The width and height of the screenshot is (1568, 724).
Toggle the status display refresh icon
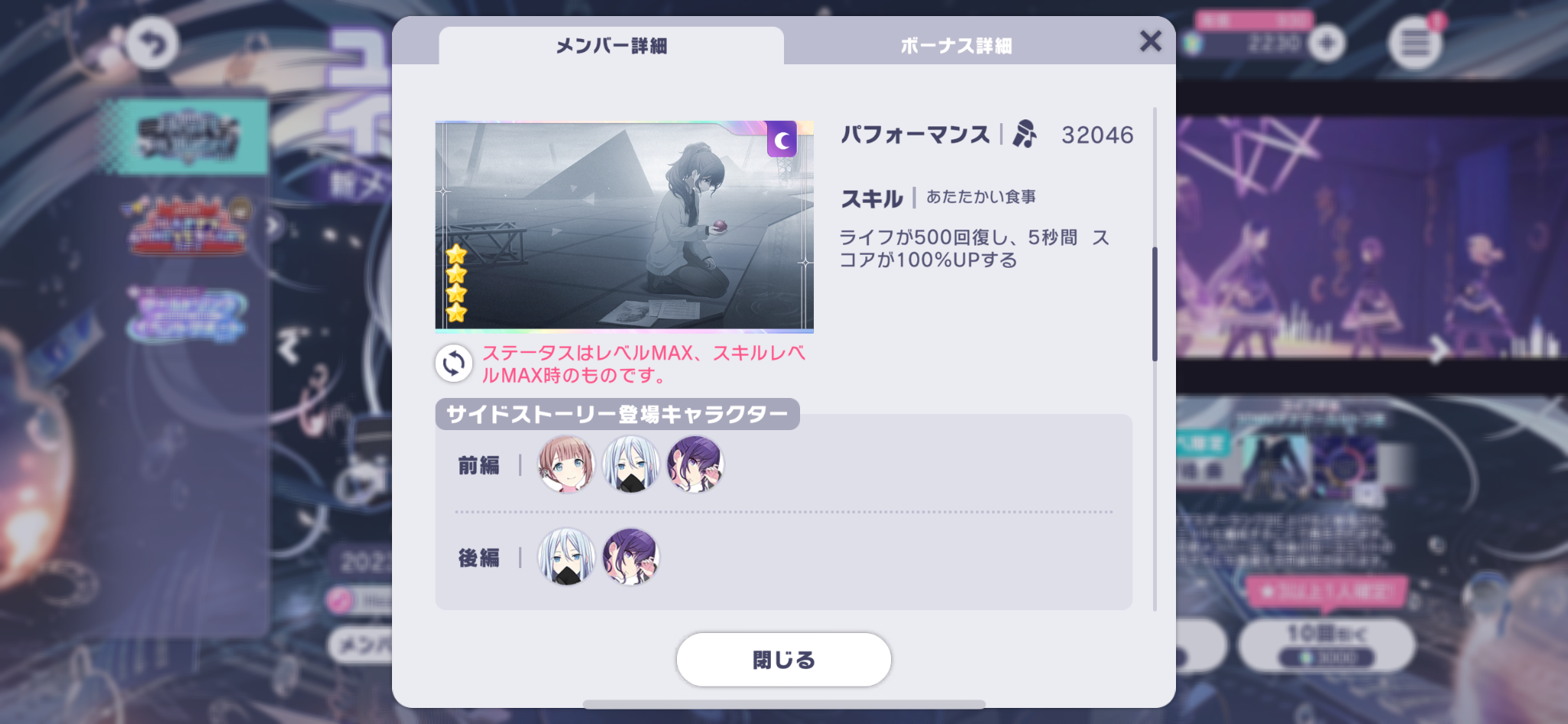pyautogui.click(x=454, y=364)
